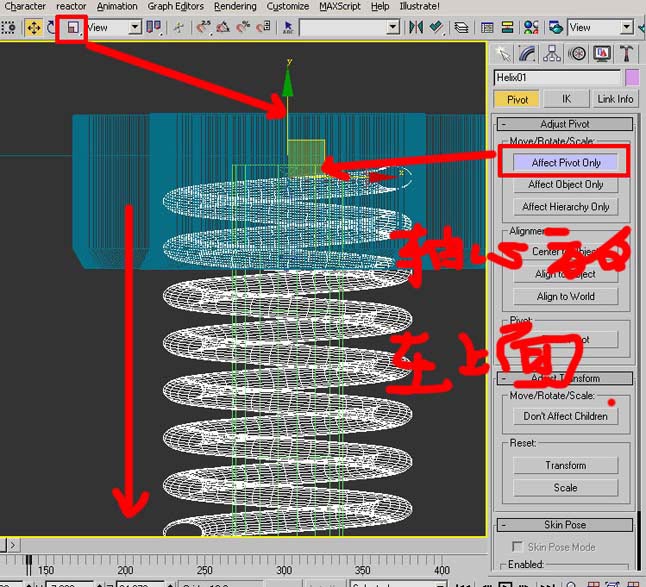646x587 pixels.
Task: Open the Customize menu
Action: click(288, 6)
